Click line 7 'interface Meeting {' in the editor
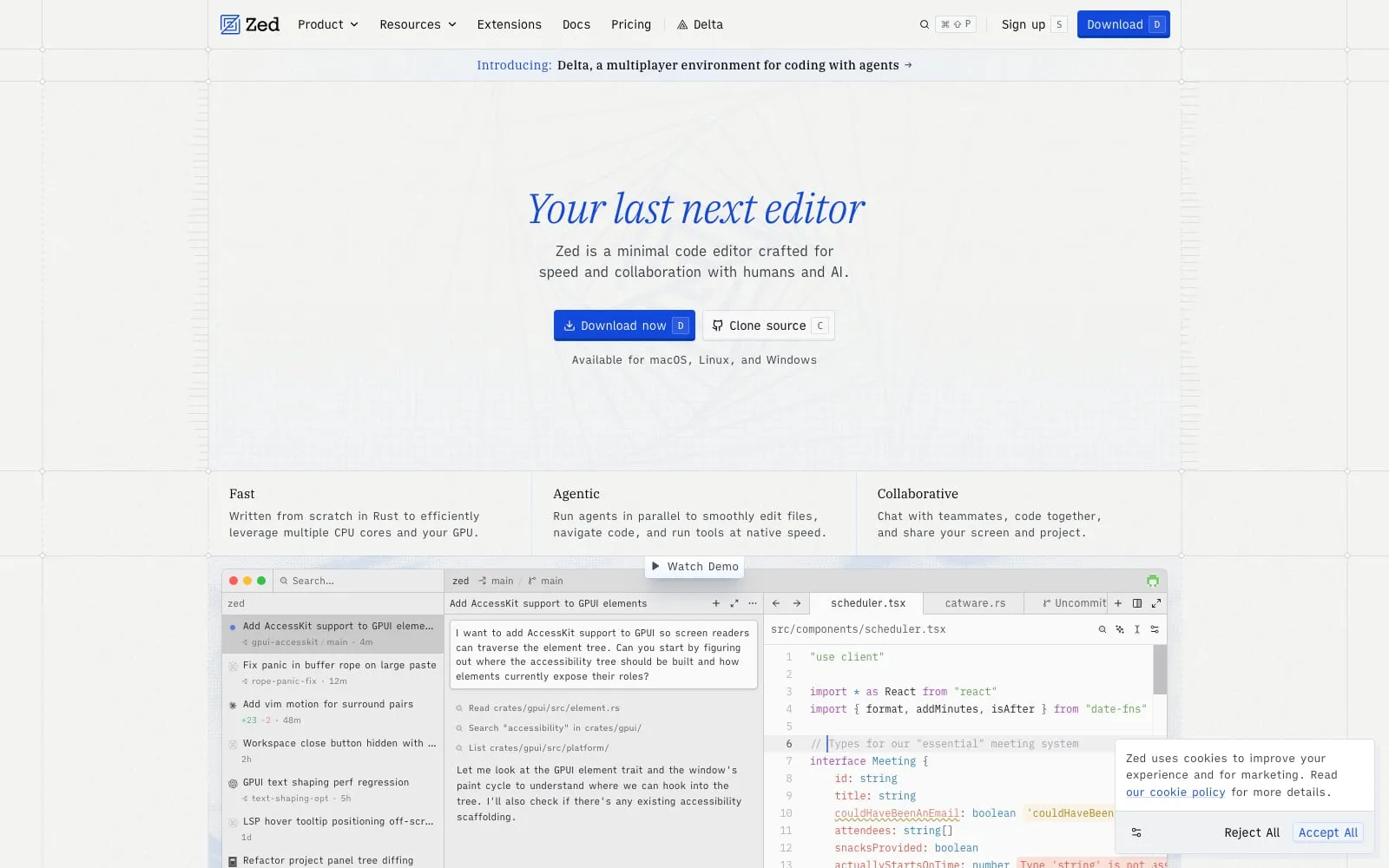This screenshot has width=1389, height=868. click(x=869, y=761)
